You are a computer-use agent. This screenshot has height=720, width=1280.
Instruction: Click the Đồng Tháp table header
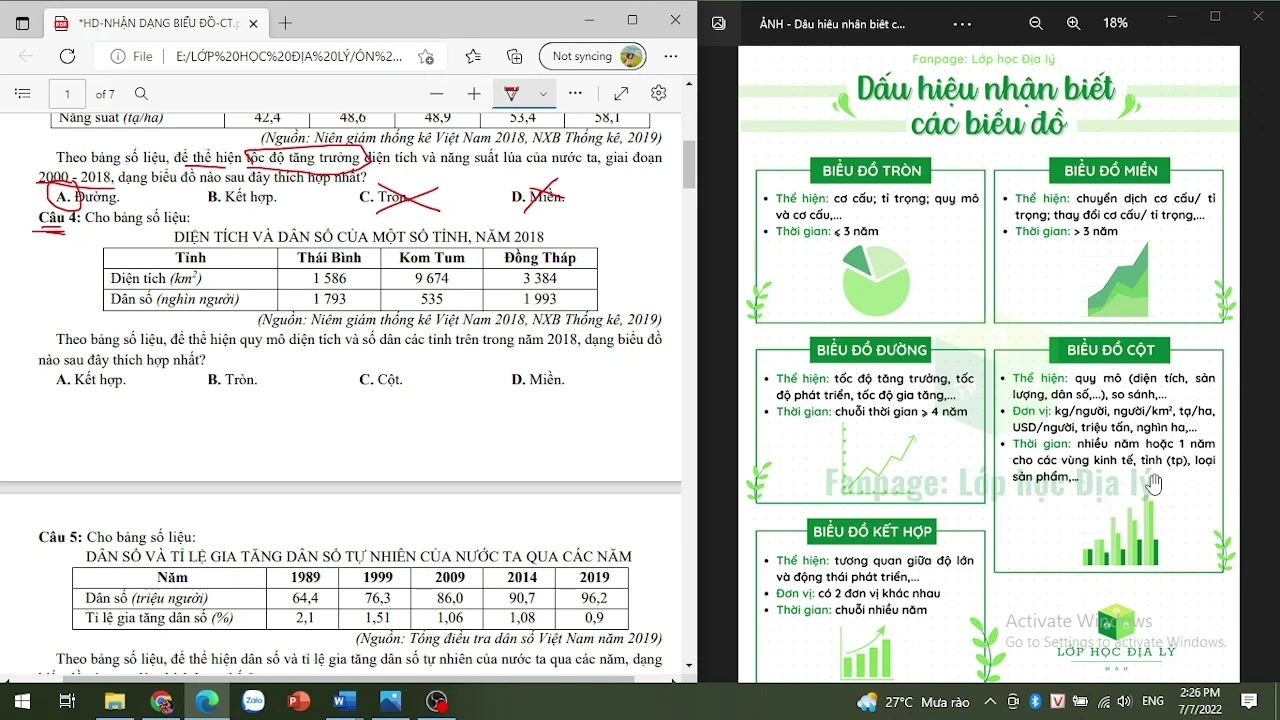coord(540,258)
